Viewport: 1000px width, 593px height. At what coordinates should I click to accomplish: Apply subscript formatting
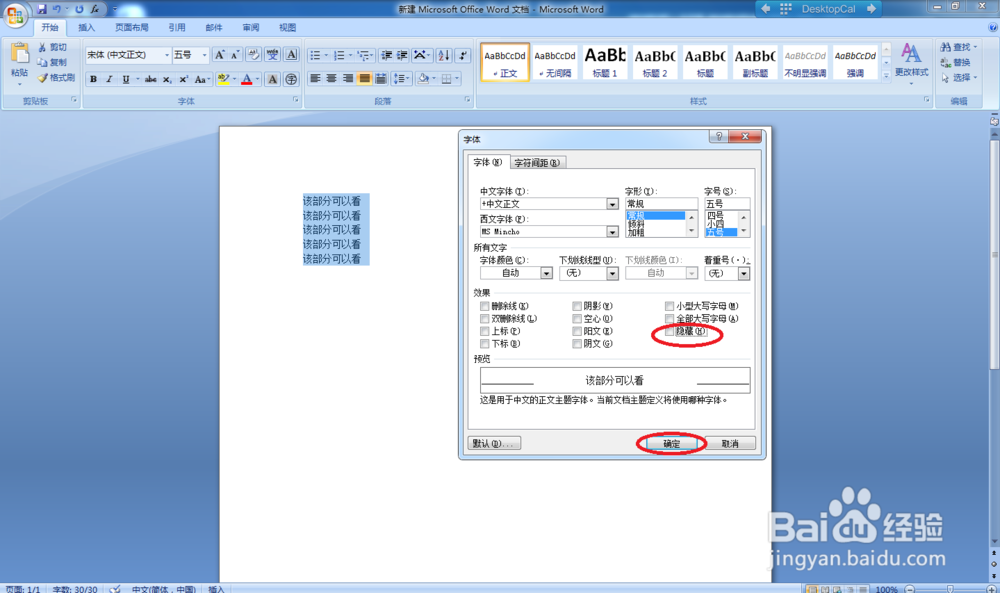point(166,79)
